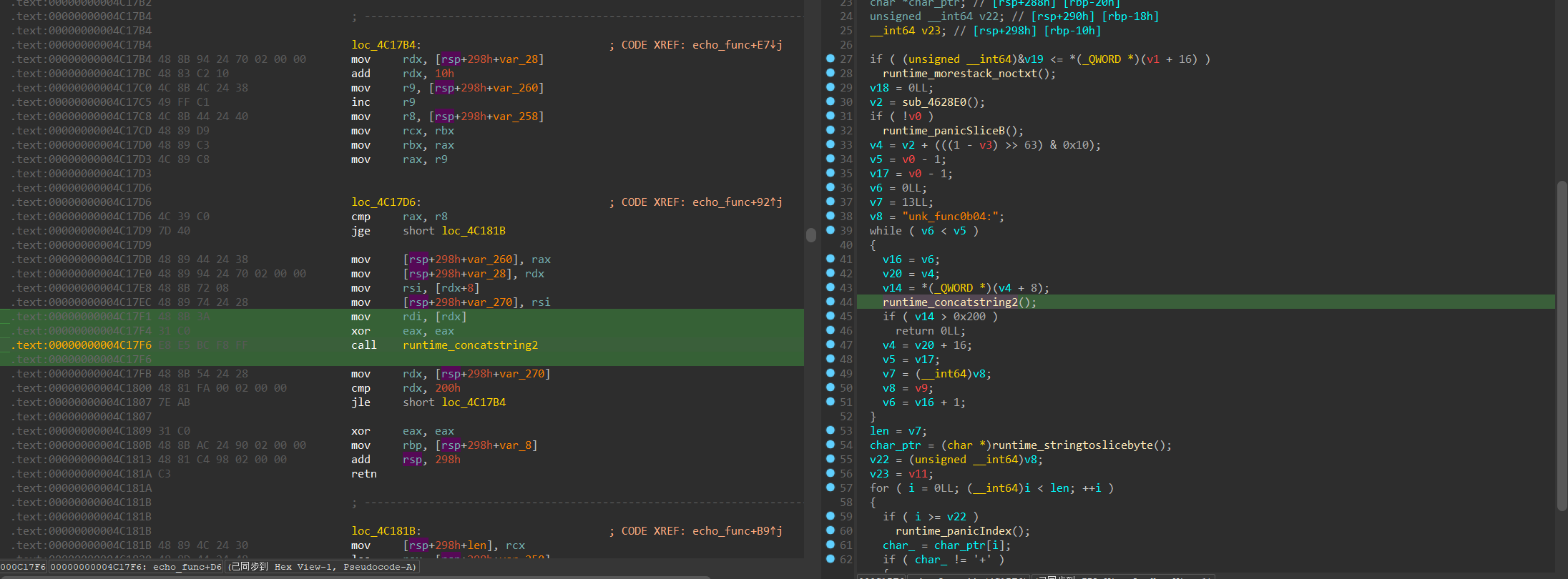The image size is (1568, 579).
Task: Toggle breakpoint dot on pseudocode line 39
Action: [830, 230]
